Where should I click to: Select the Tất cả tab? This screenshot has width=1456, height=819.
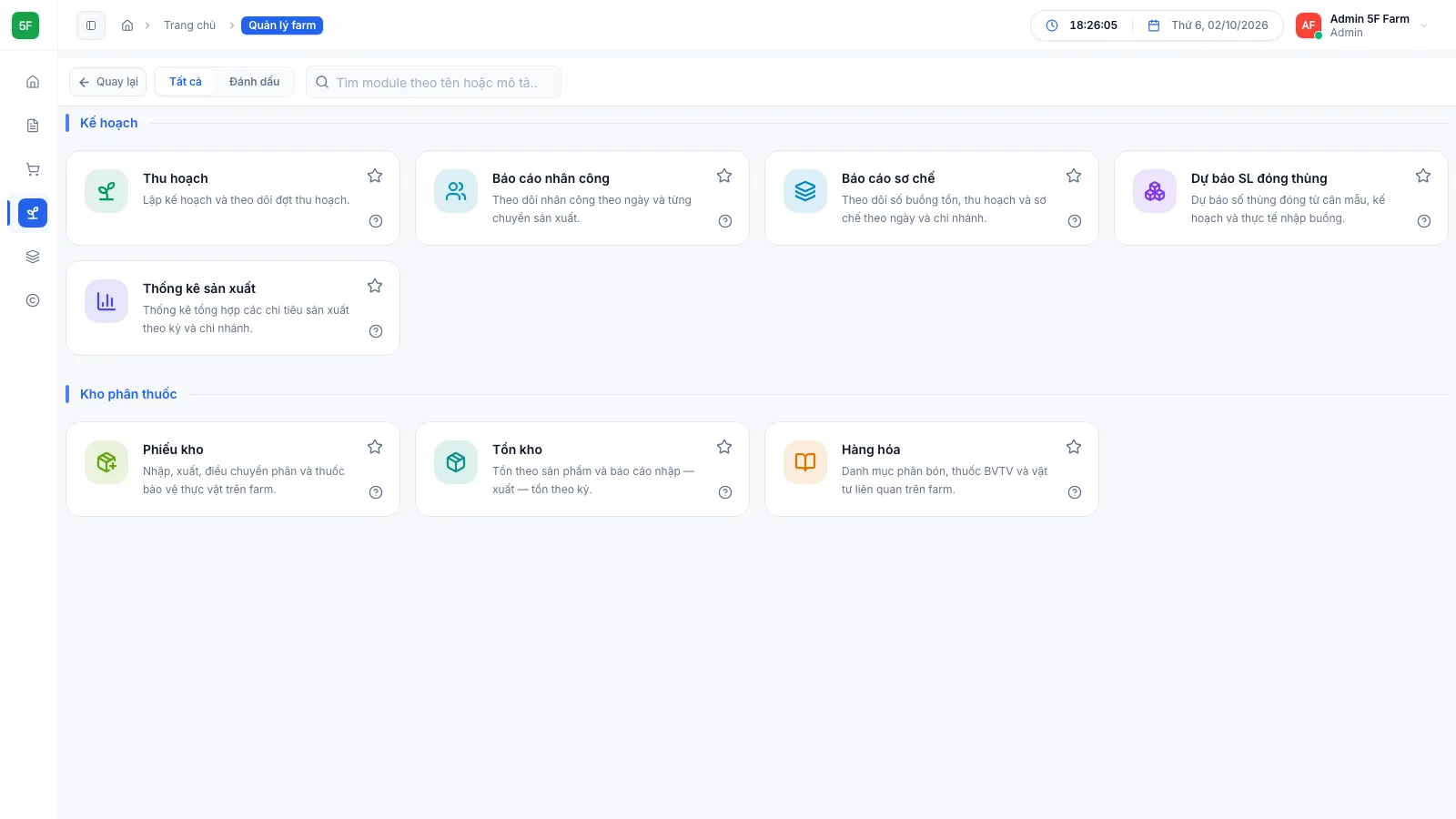186,82
